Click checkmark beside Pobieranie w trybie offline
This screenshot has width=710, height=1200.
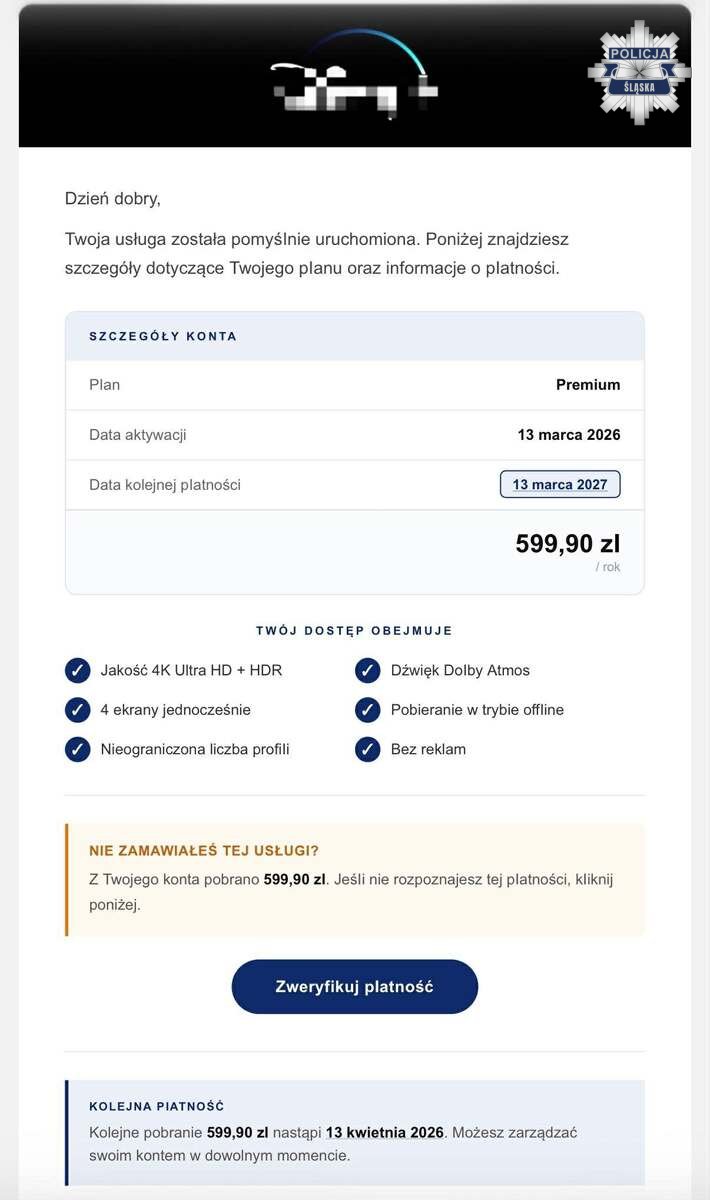click(x=368, y=710)
